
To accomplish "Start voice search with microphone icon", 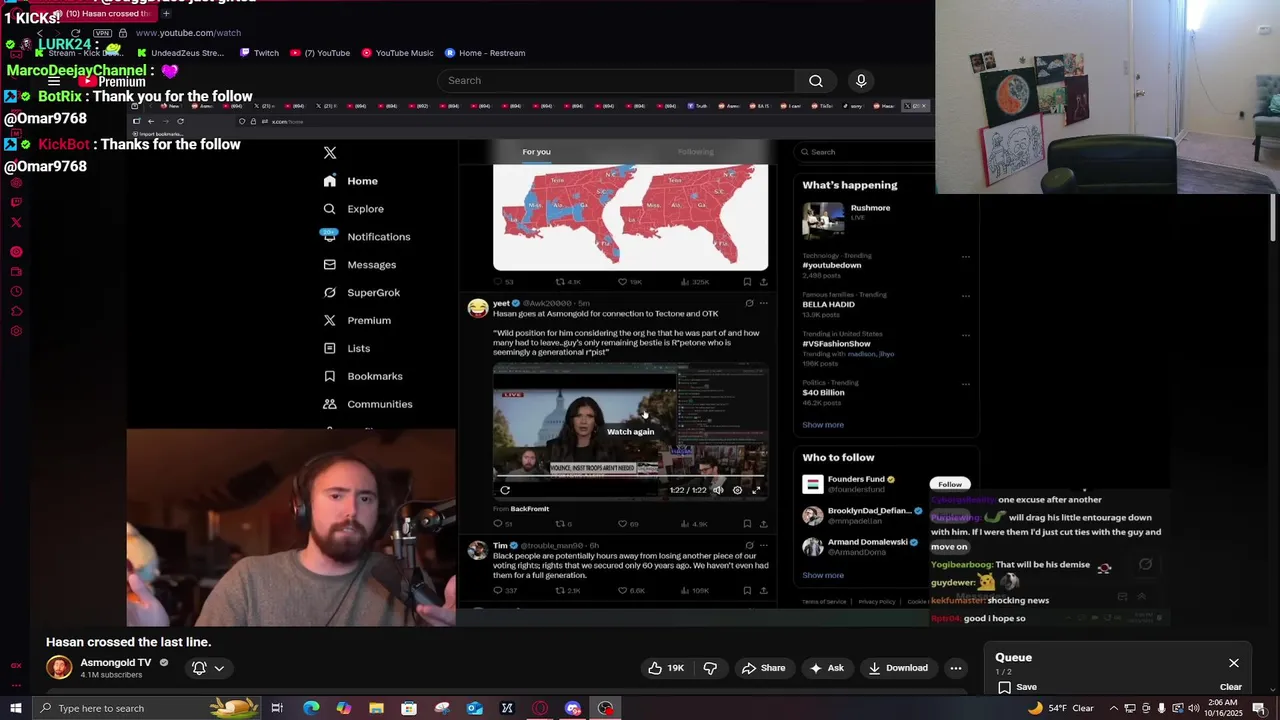I will coord(861,81).
